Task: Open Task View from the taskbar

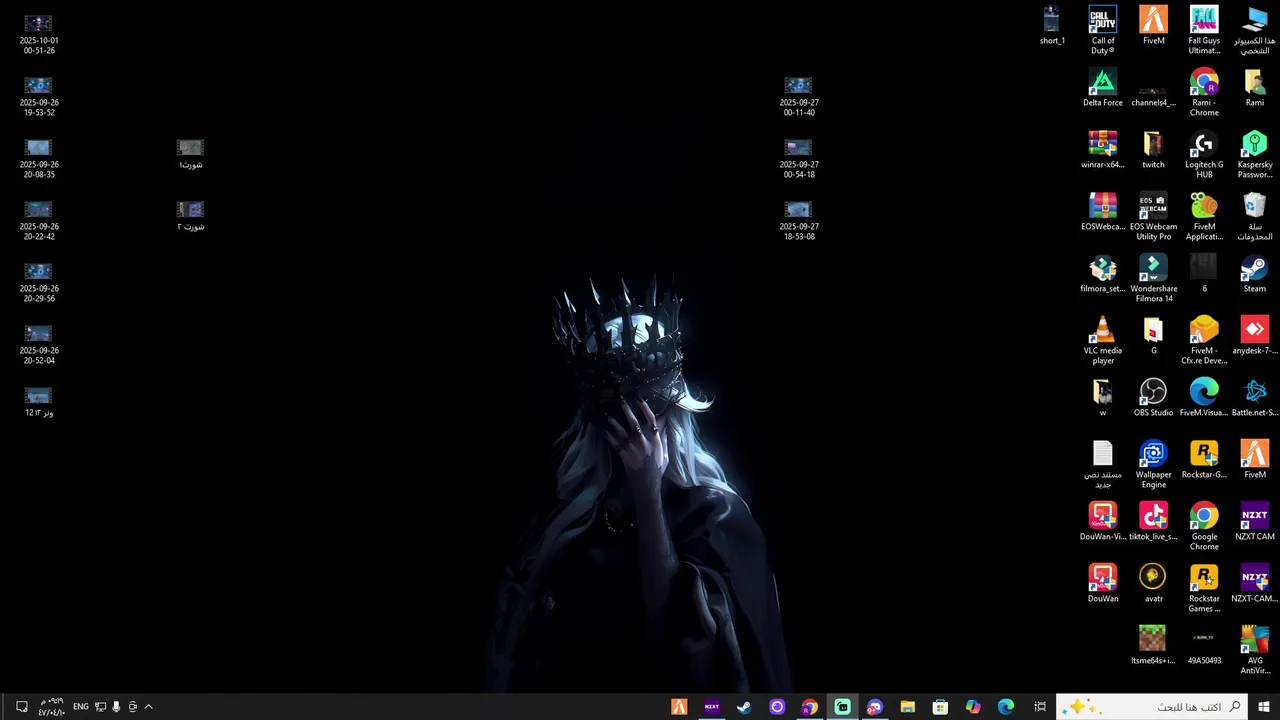Action: click(x=1040, y=707)
